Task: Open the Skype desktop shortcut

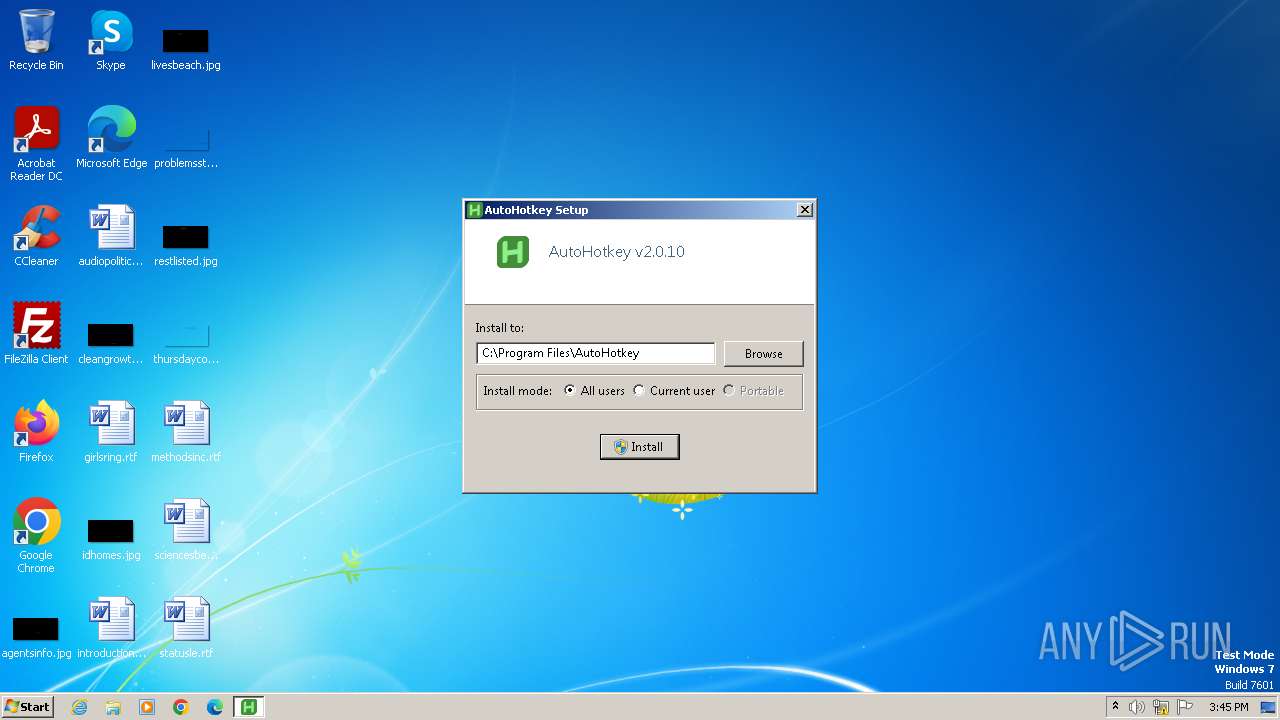Action: 111,40
